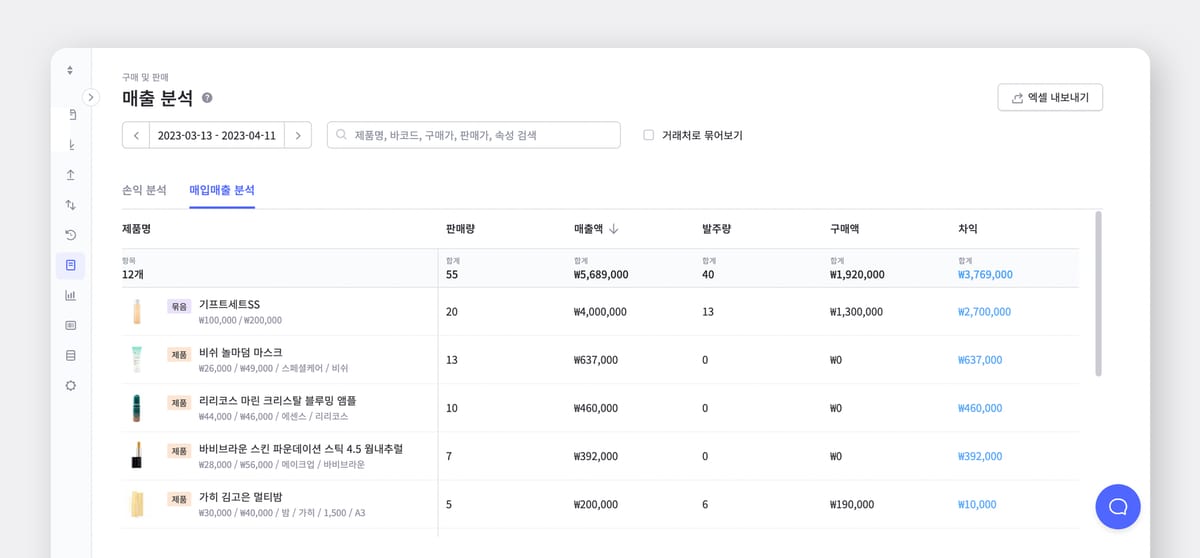Switch to the 손익 분석 tab

click(x=144, y=190)
